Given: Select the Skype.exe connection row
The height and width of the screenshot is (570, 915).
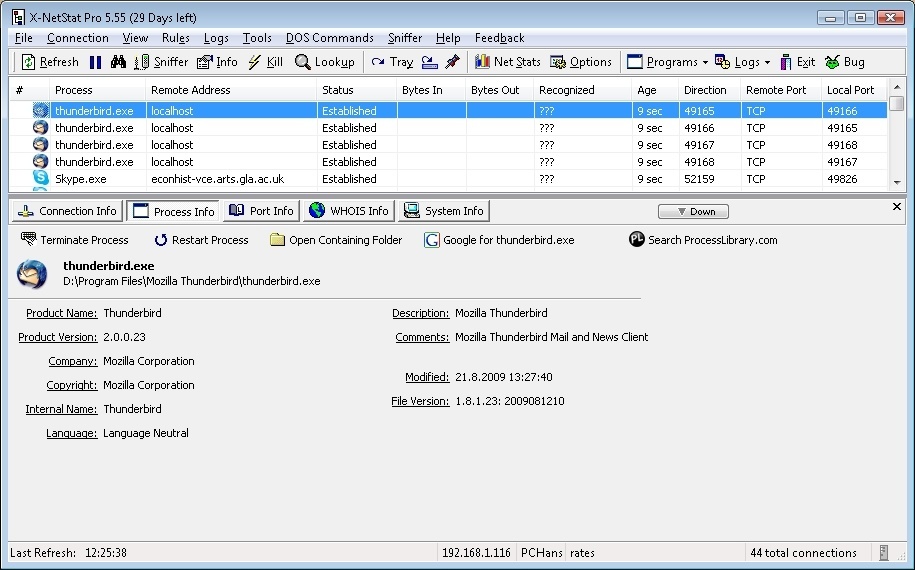Looking at the screenshot, I should (x=448, y=179).
